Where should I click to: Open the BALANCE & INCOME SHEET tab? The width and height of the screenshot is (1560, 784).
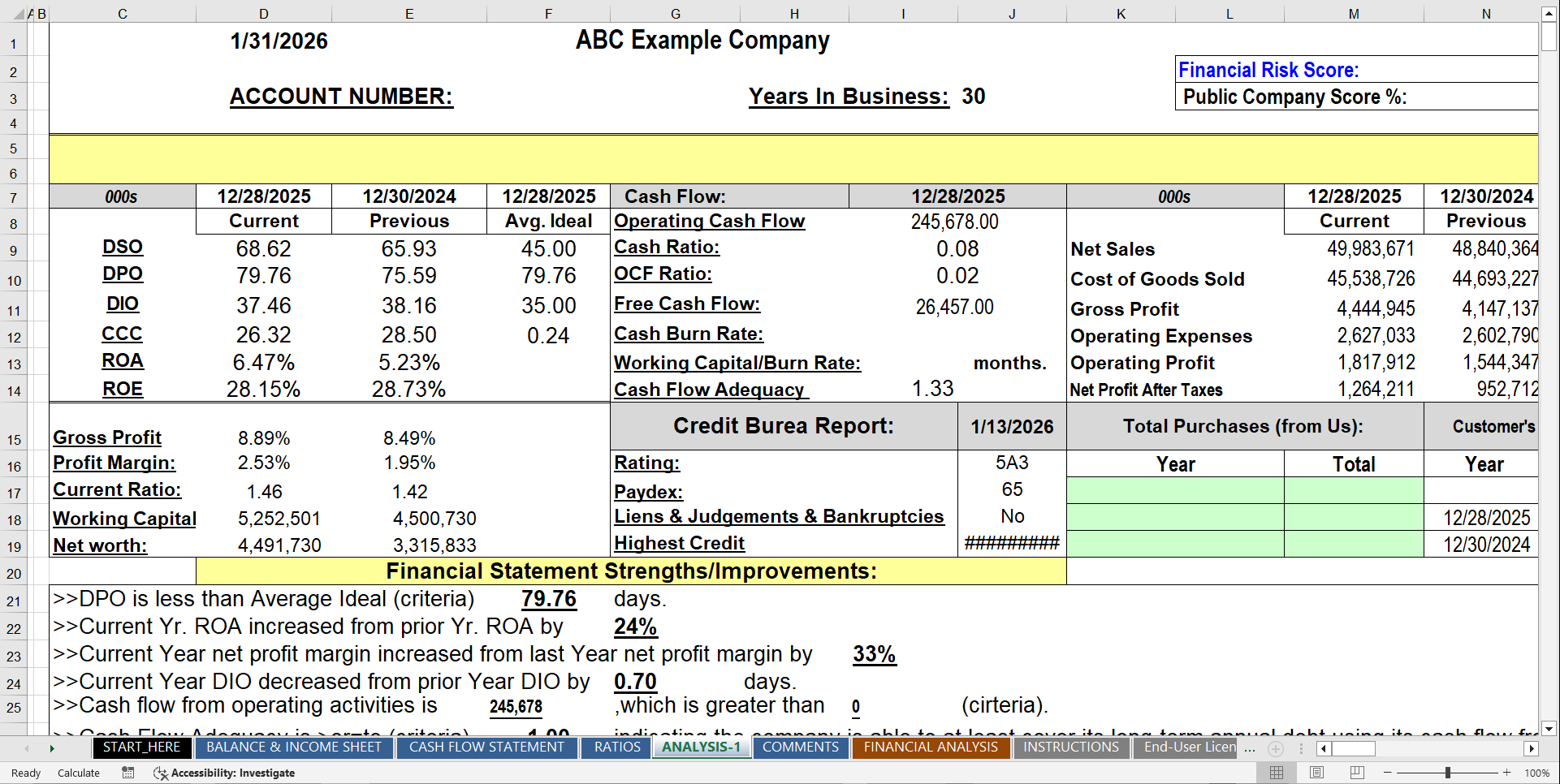tap(294, 747)
